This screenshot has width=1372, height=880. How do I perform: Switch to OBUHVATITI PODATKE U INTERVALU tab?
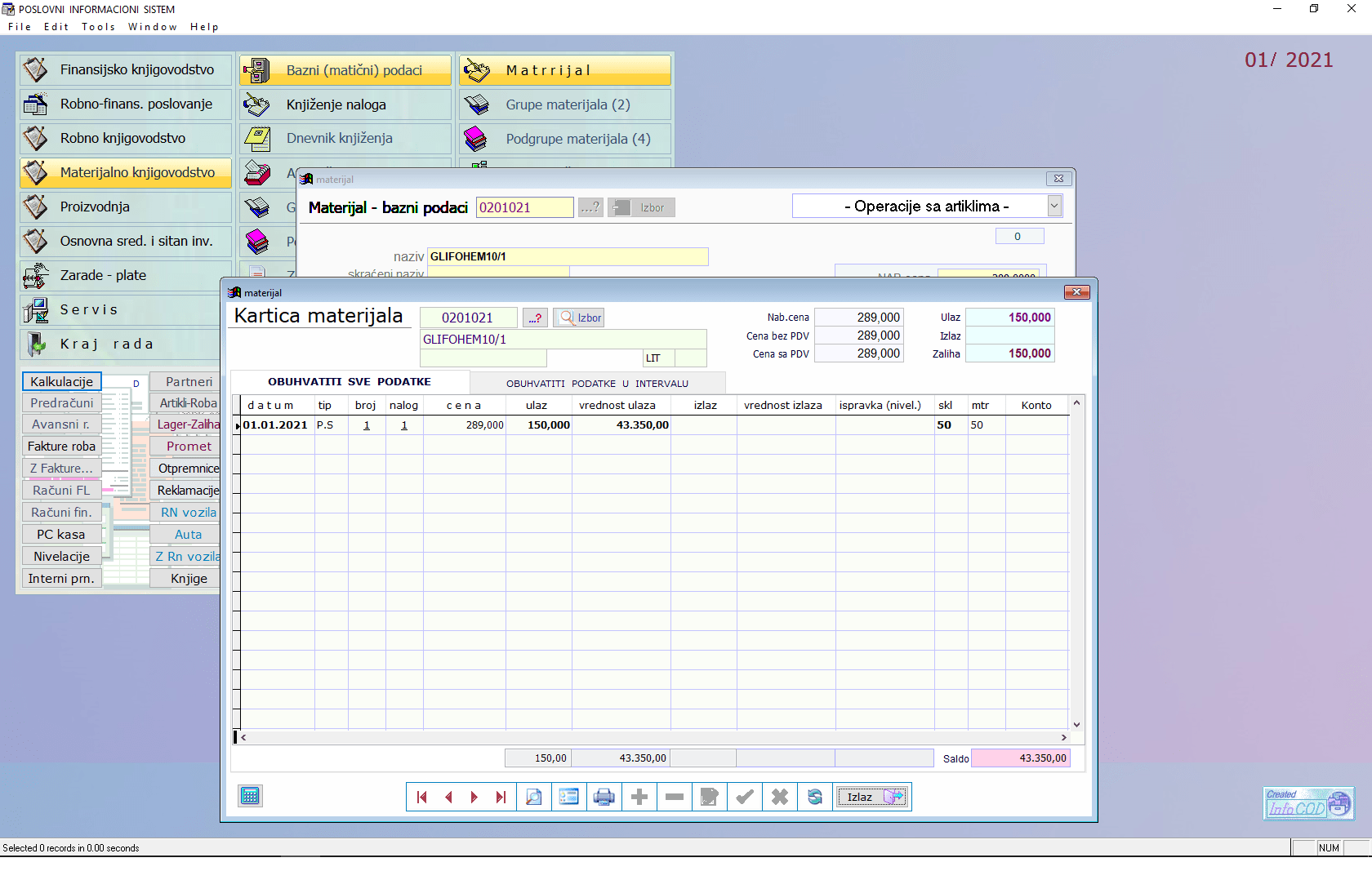click(597, 383)
